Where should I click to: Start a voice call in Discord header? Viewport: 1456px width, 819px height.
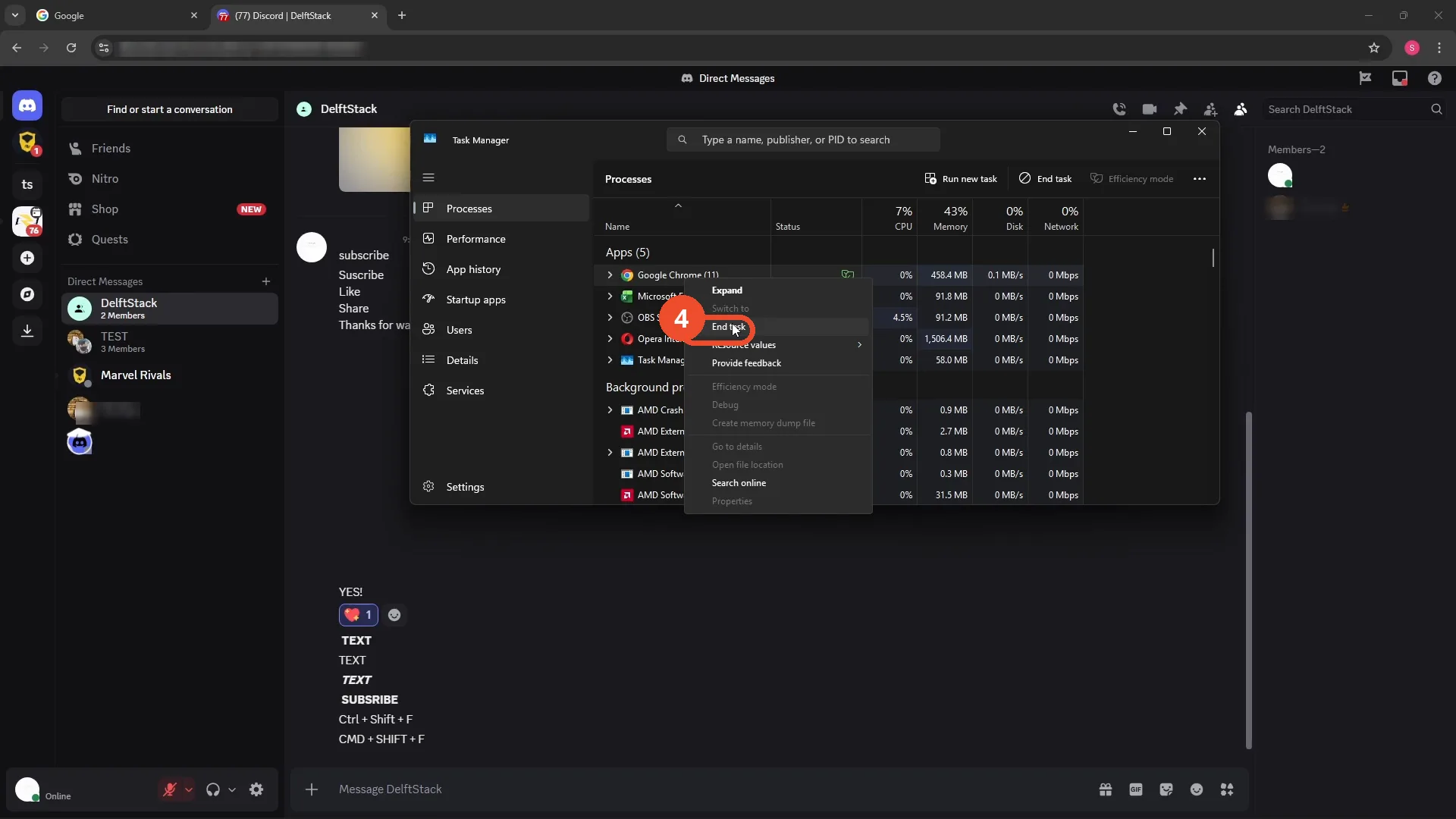click(1119, 109)
